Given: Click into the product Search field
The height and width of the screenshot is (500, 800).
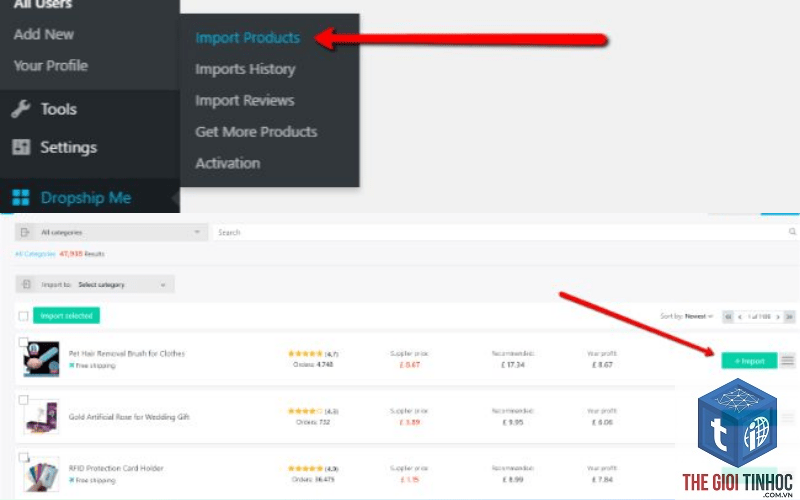Looking at the screenshot, I should pyautogui.click(x=500, y=233).
